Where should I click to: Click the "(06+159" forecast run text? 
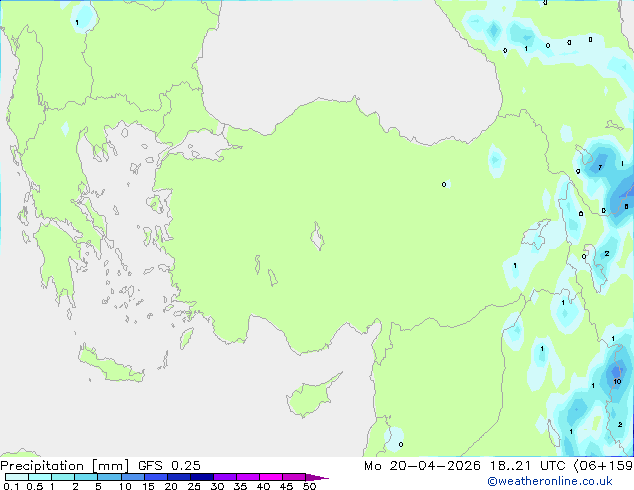click(x=603, y=466)
